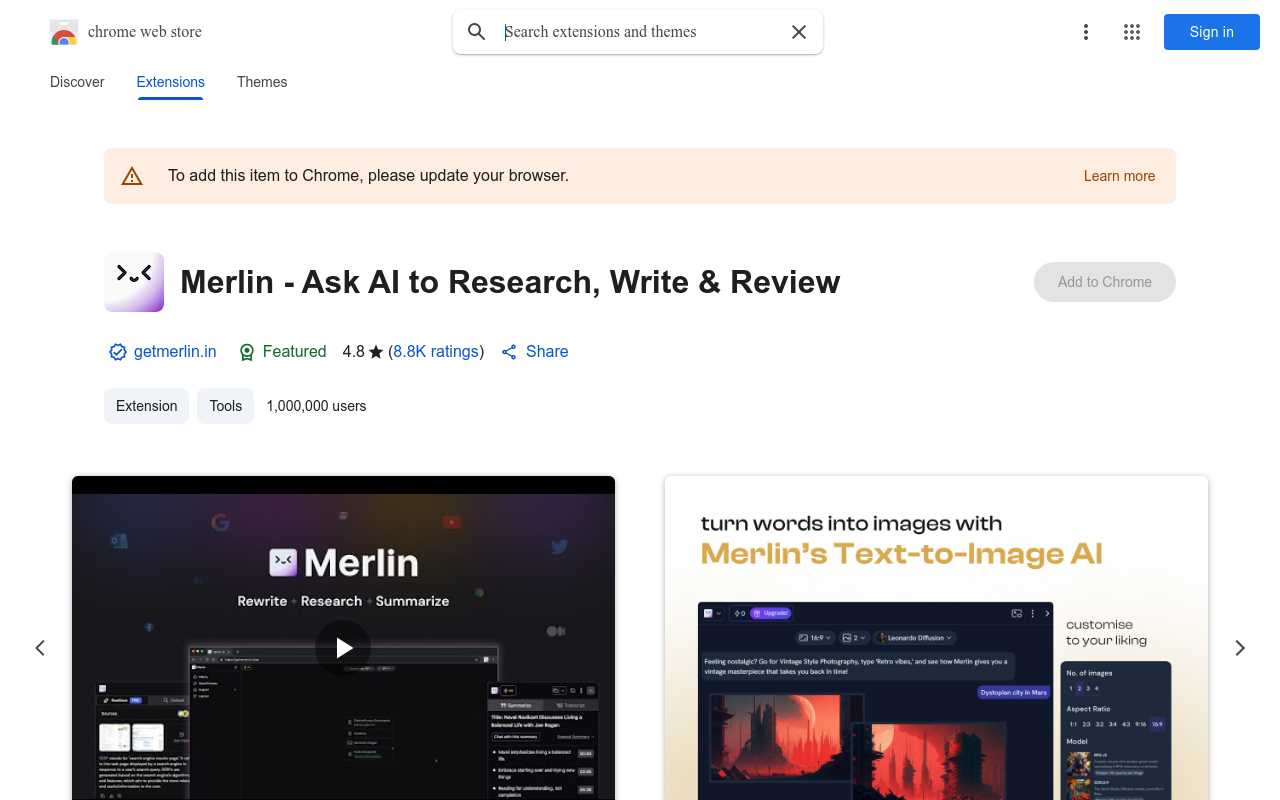Viewport: 1280px width, 800px height.
Task: Click the chrome web store title text
Action: pos(145,32)
